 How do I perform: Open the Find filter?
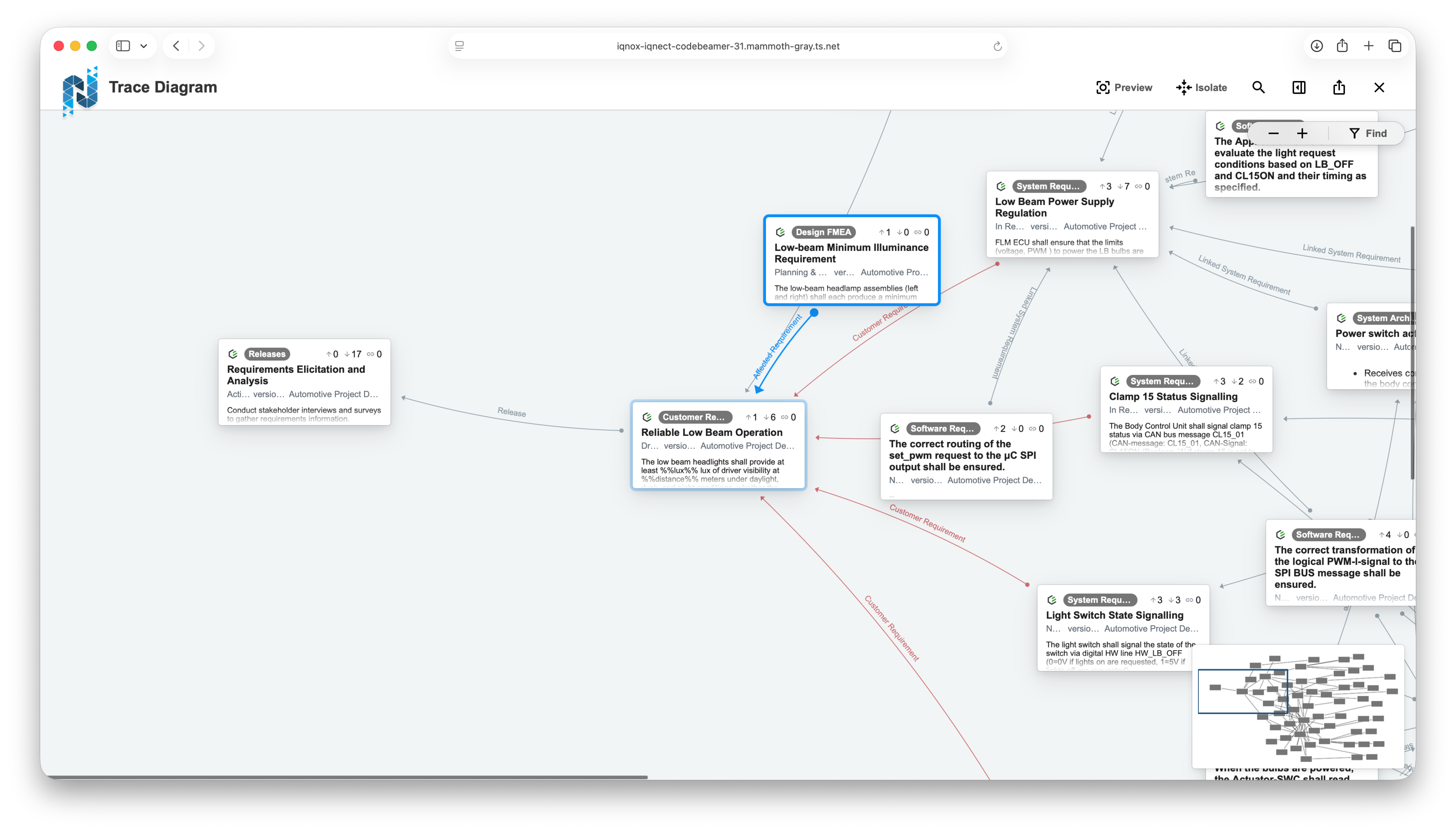tap(1367, 133)
